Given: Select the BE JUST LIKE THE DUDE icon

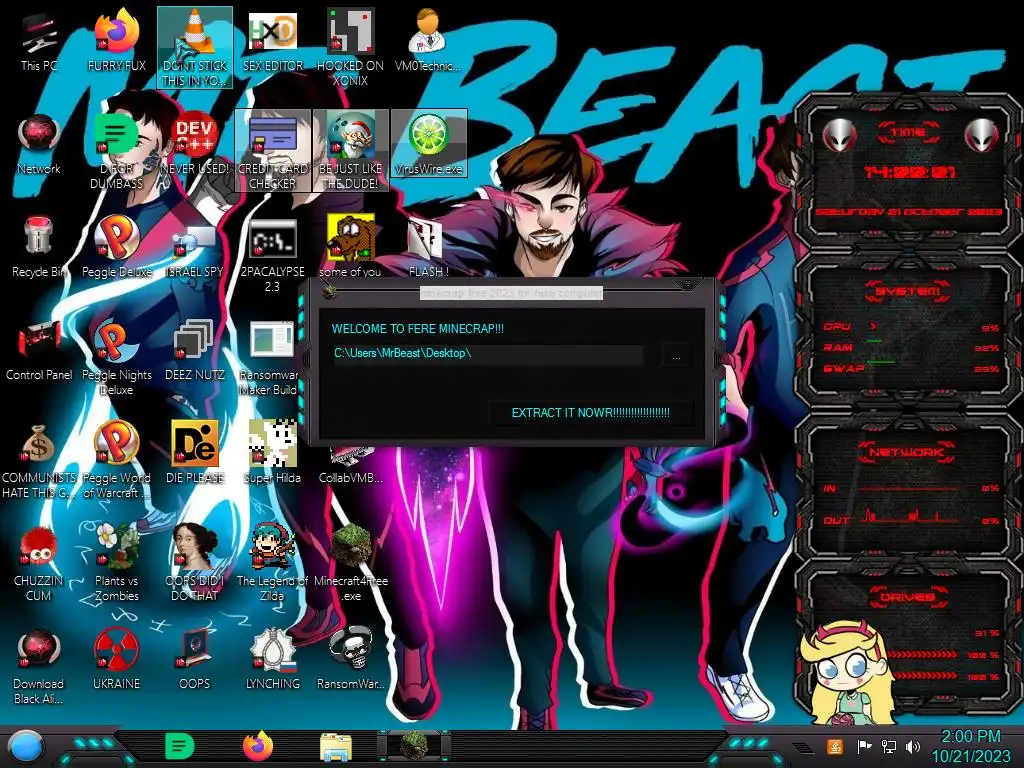Looking at the screenshot, I should (x=351, y=151).
